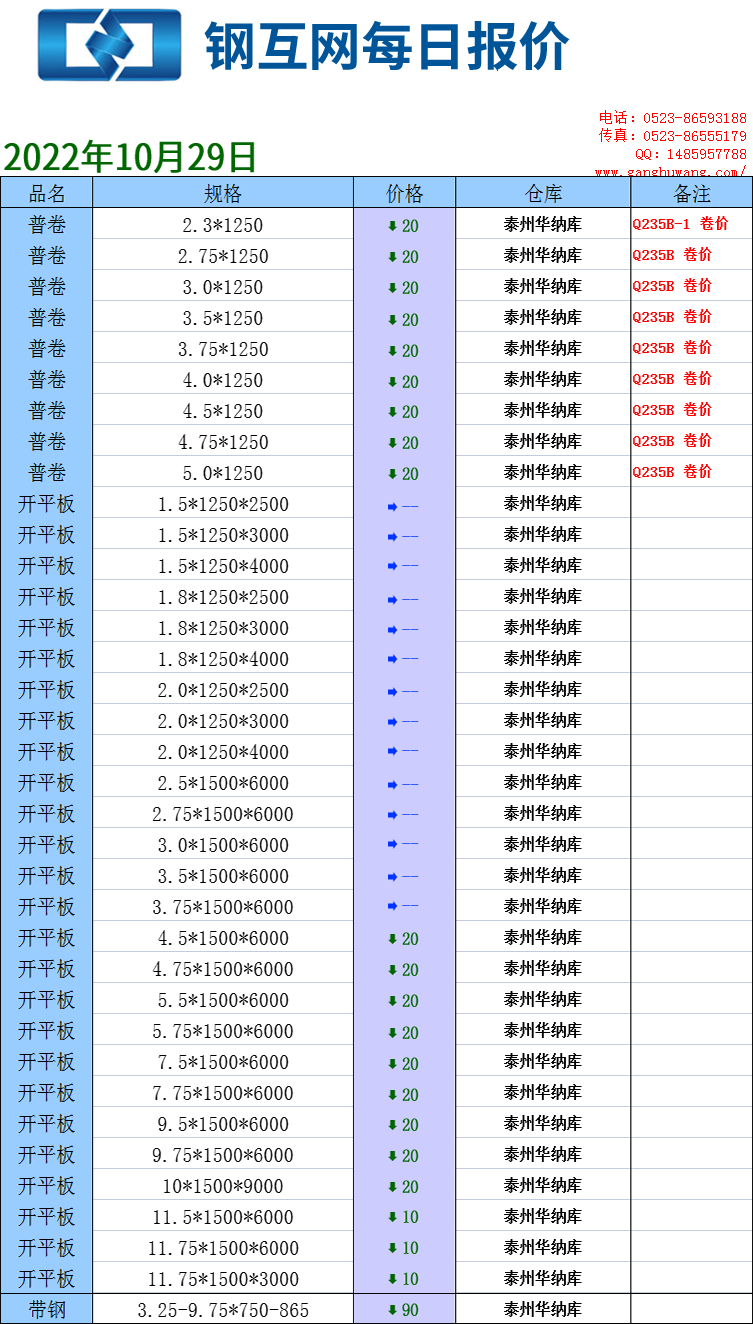Click the green down arrow for 2.3*1250

(393, 226)
